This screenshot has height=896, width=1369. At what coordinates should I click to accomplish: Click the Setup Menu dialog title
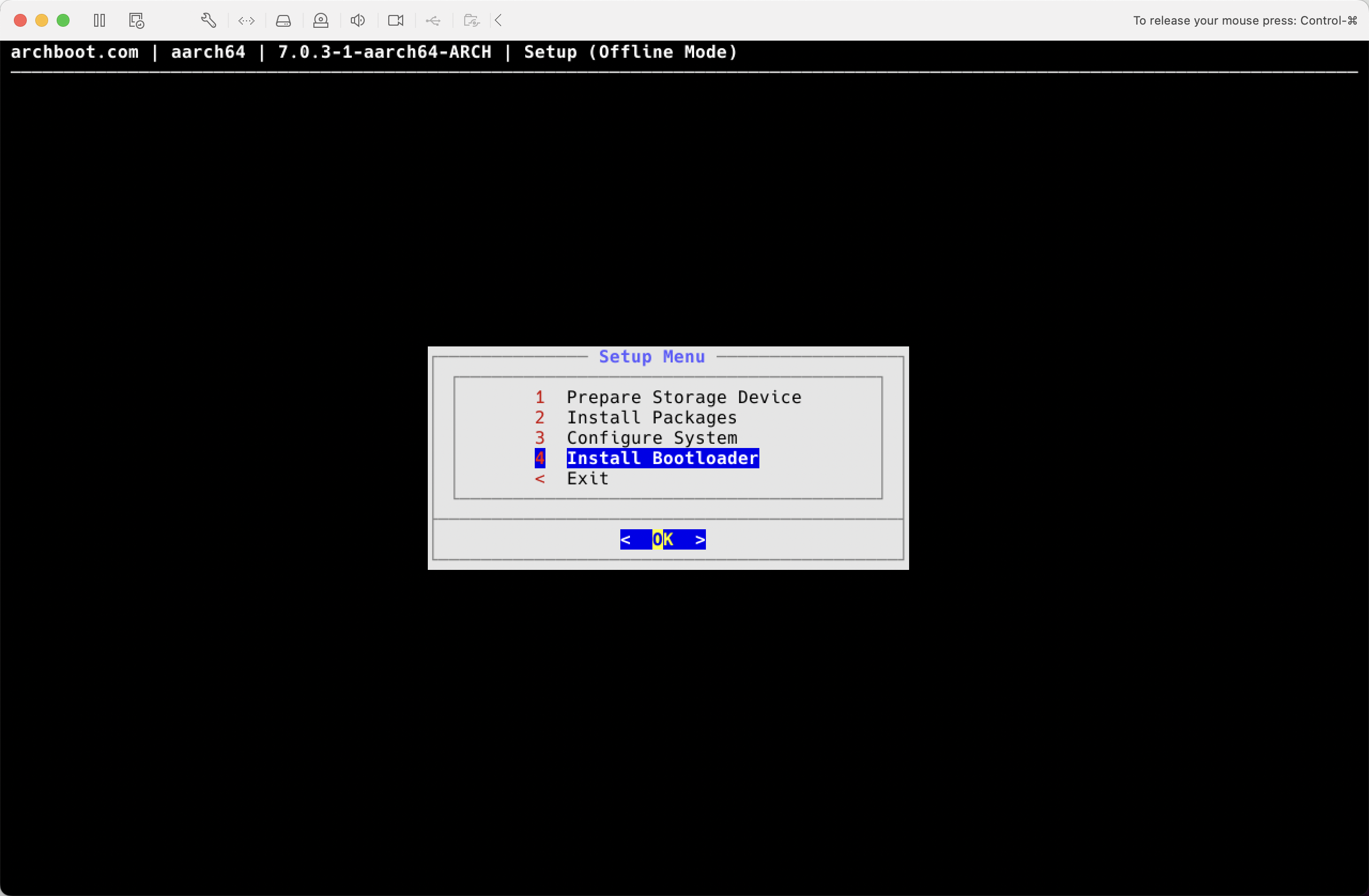coord(652,357)
